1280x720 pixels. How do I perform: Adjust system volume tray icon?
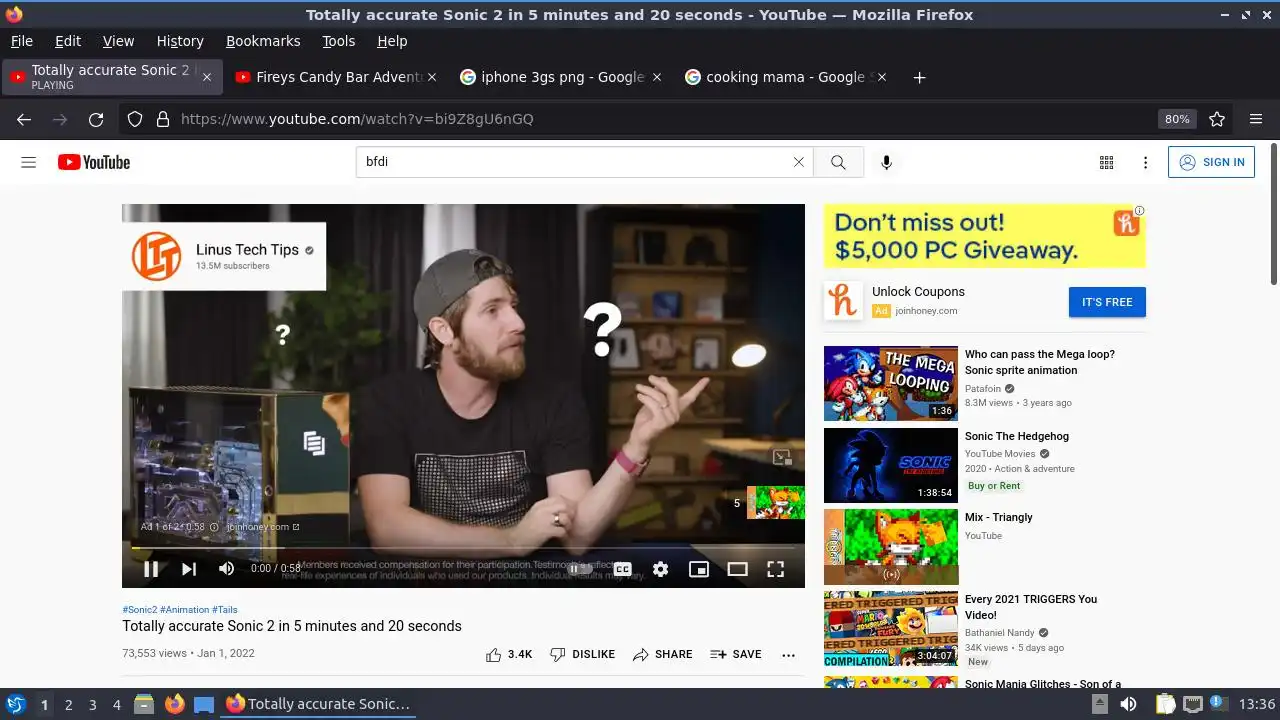(1128, 704)
